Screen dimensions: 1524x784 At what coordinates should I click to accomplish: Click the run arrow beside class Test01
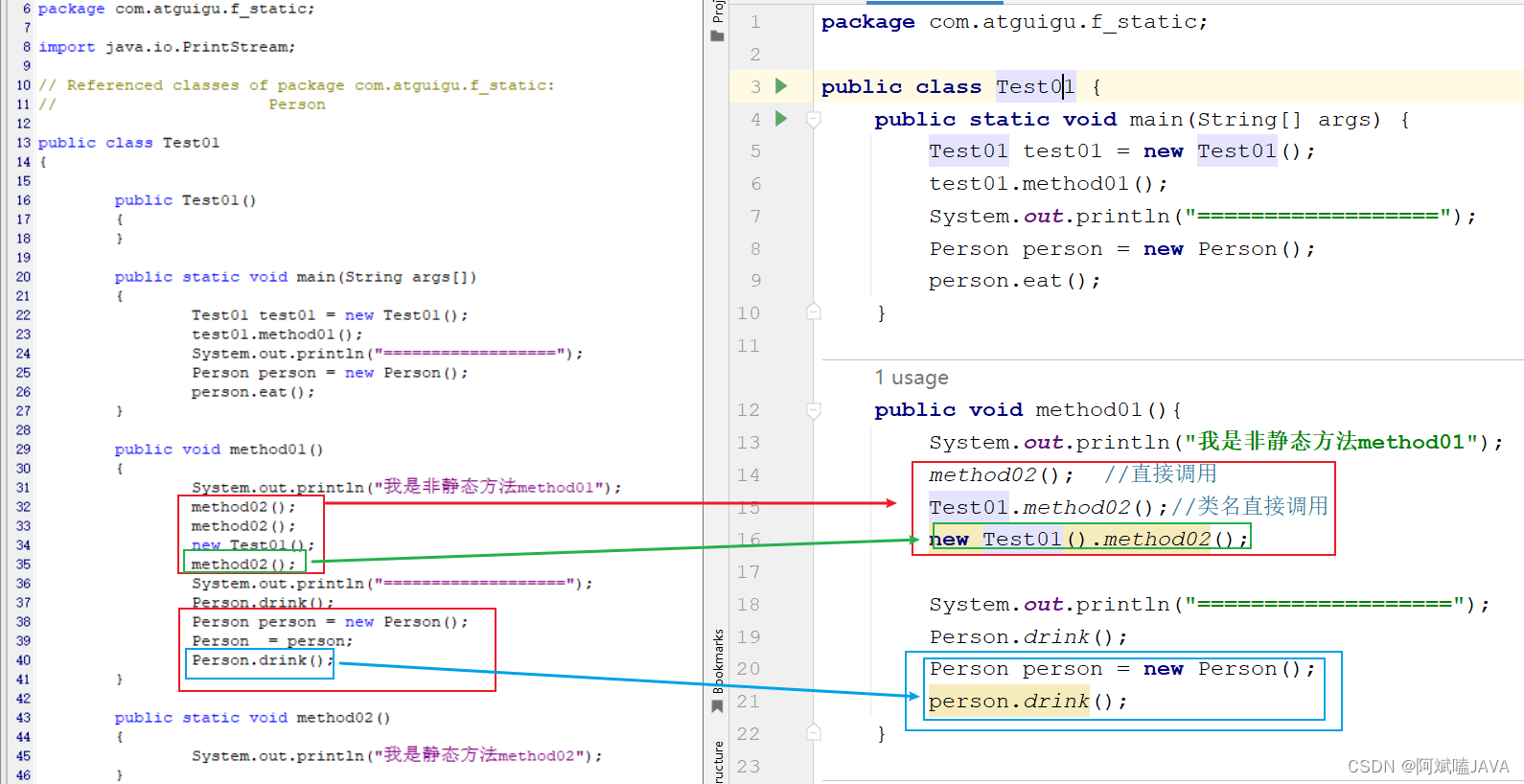click(781, 86)
